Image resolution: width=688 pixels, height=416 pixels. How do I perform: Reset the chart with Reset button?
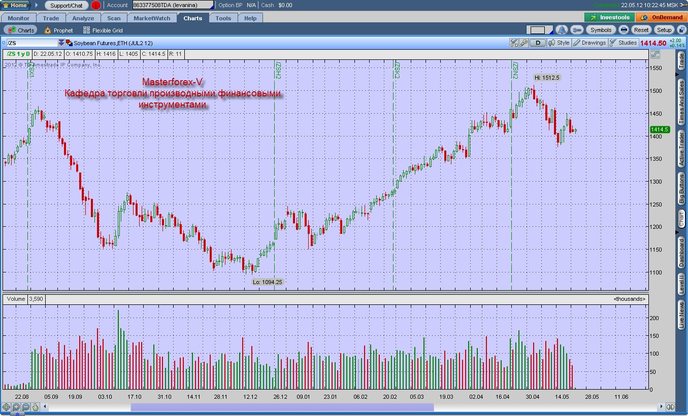(641, 30)
